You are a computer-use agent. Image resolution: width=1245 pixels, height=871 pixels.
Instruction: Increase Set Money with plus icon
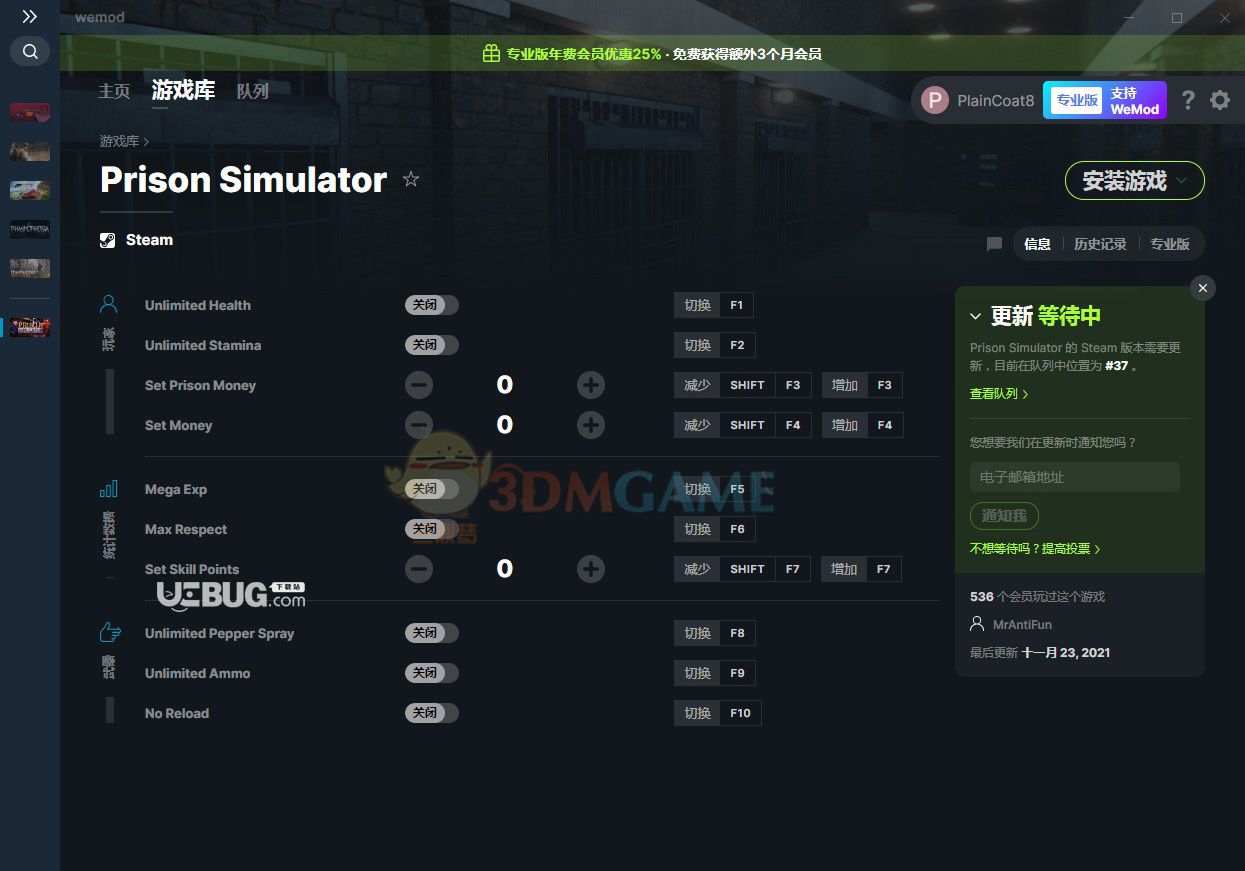pyautogui.click(x=591, y=425)
